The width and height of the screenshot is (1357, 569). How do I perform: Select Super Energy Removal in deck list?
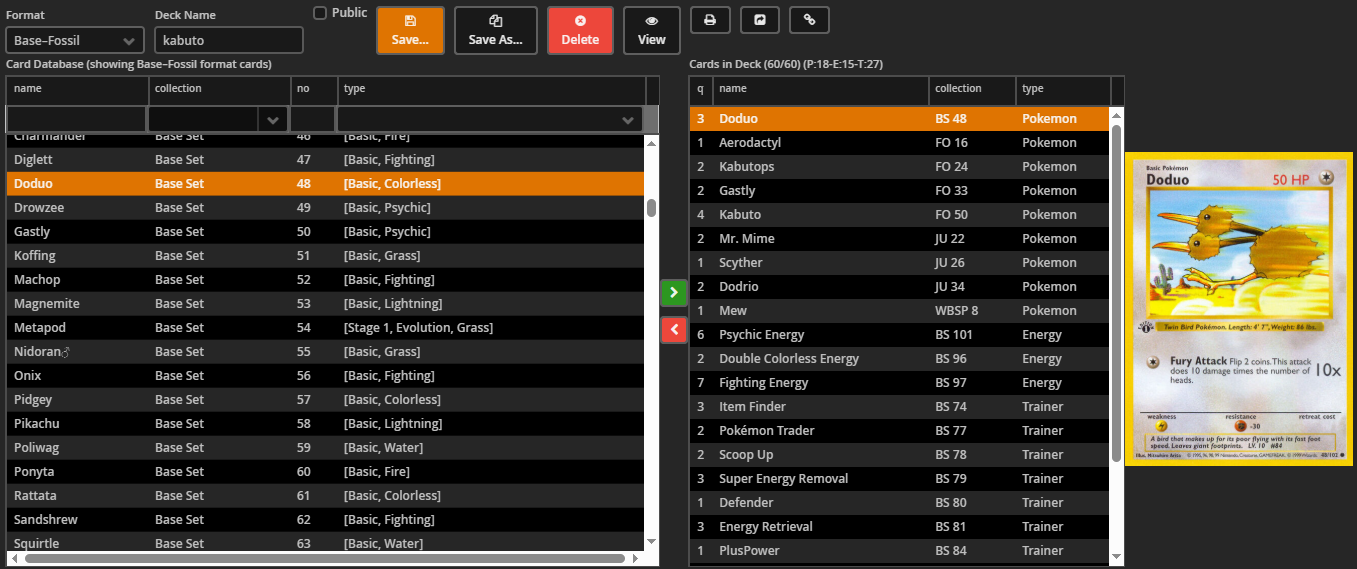point(900,479)
